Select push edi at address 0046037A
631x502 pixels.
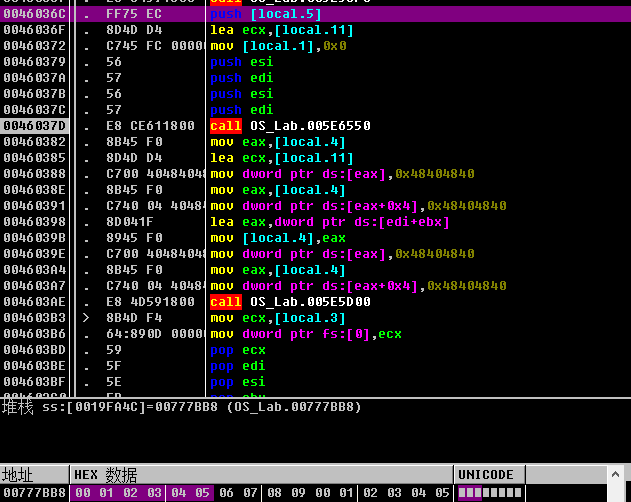click(241, 78)
